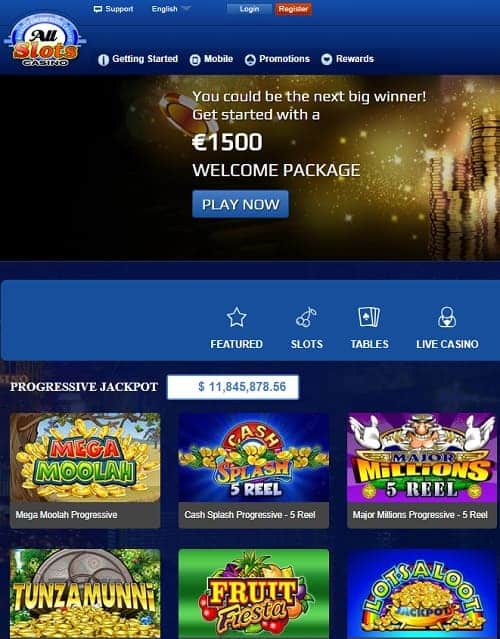Click the red Register button
Screen dimensions: 500x639
pyautogui.click(x=293, y=9)
